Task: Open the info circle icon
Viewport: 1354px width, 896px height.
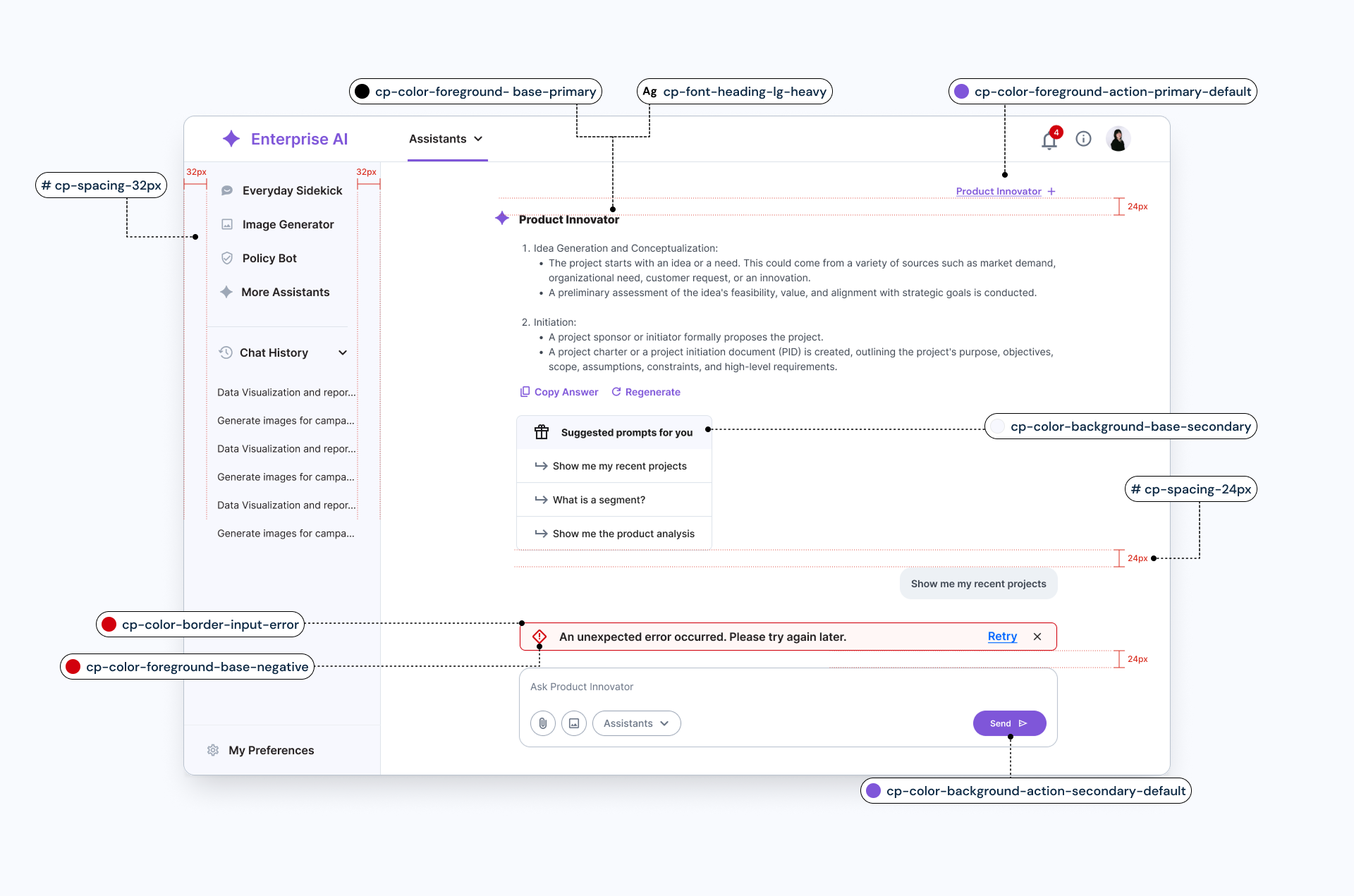Action: click(x=1083, y=139)
